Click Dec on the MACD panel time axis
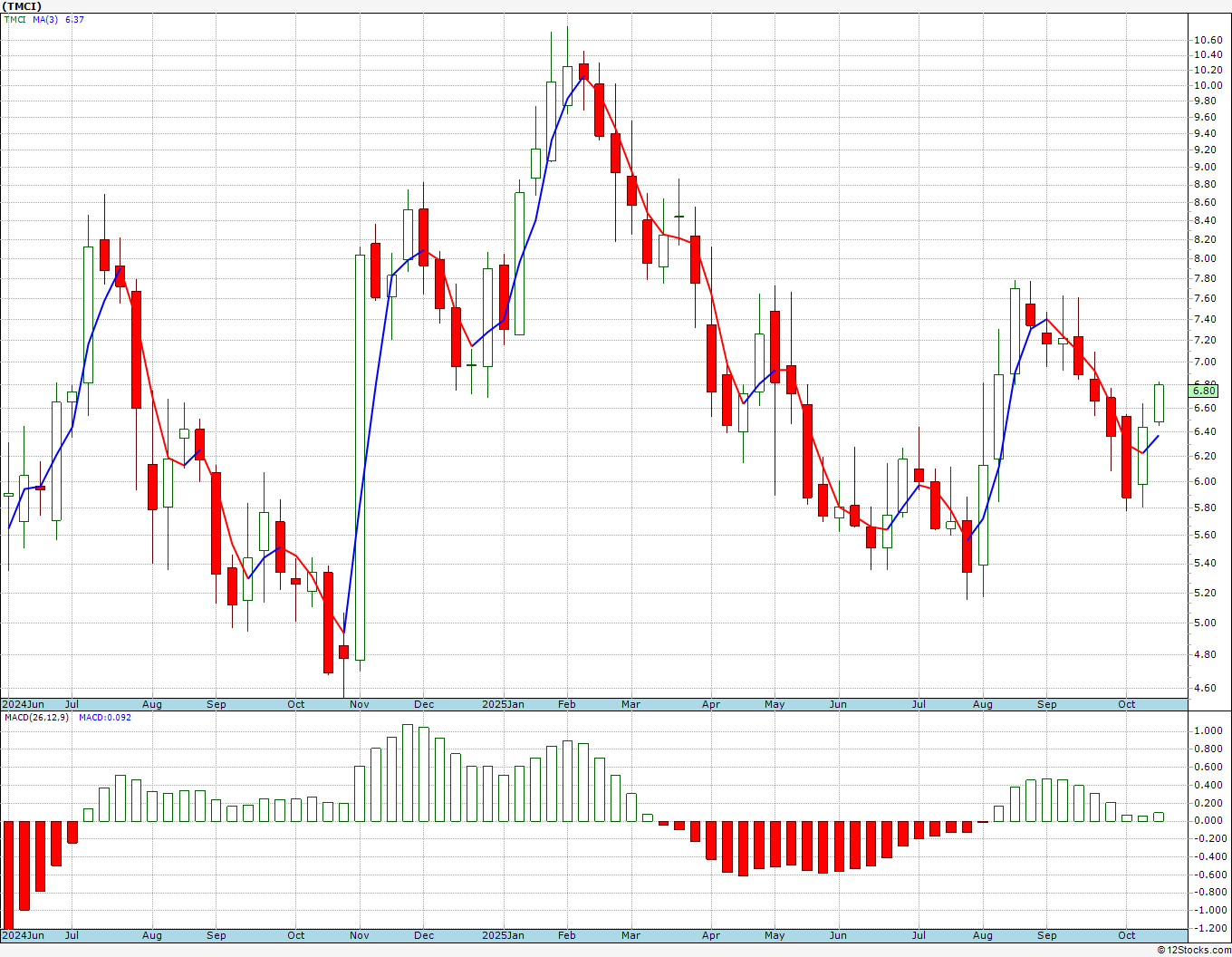Screen dimensions: 1232x957 tap(424, 935)
